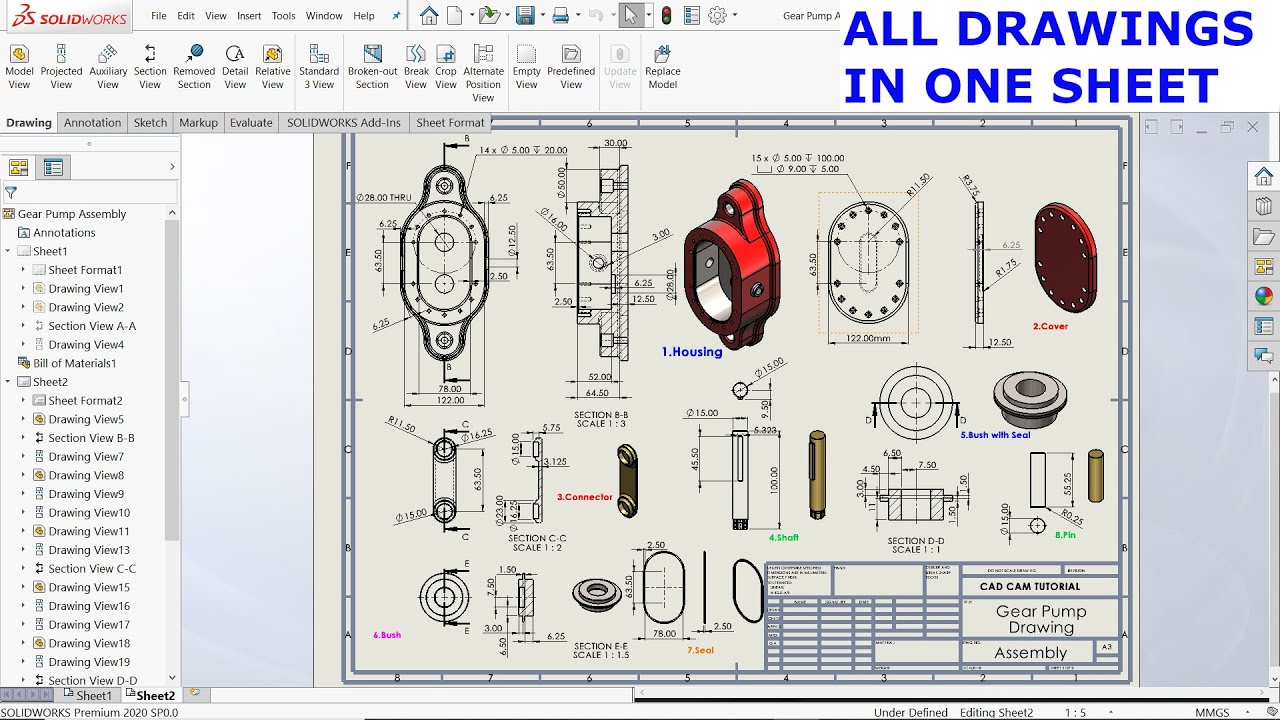Select Bill of Materials1 in tree

[x=74, y=363]
